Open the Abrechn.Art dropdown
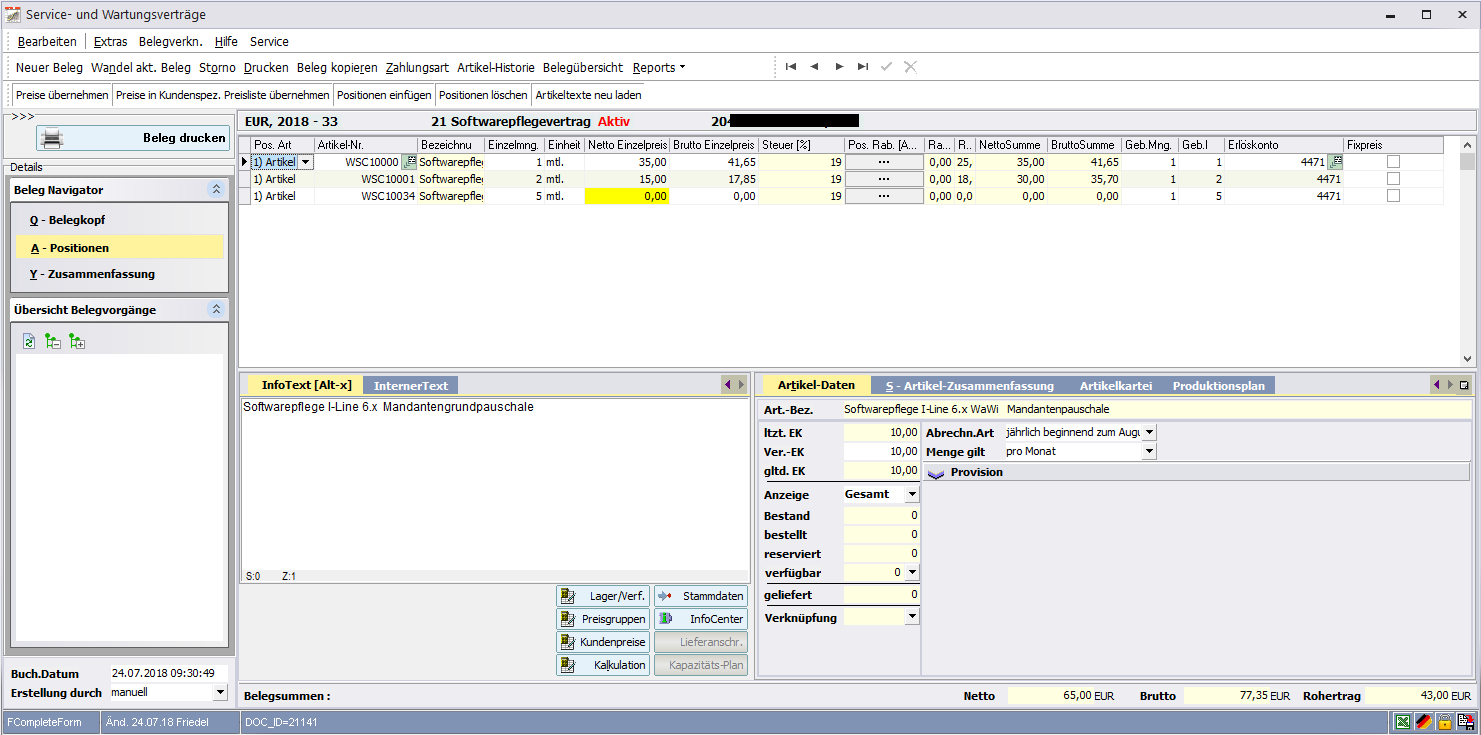The width and height of the screenshot is (1481, 735). [1149, 432]
